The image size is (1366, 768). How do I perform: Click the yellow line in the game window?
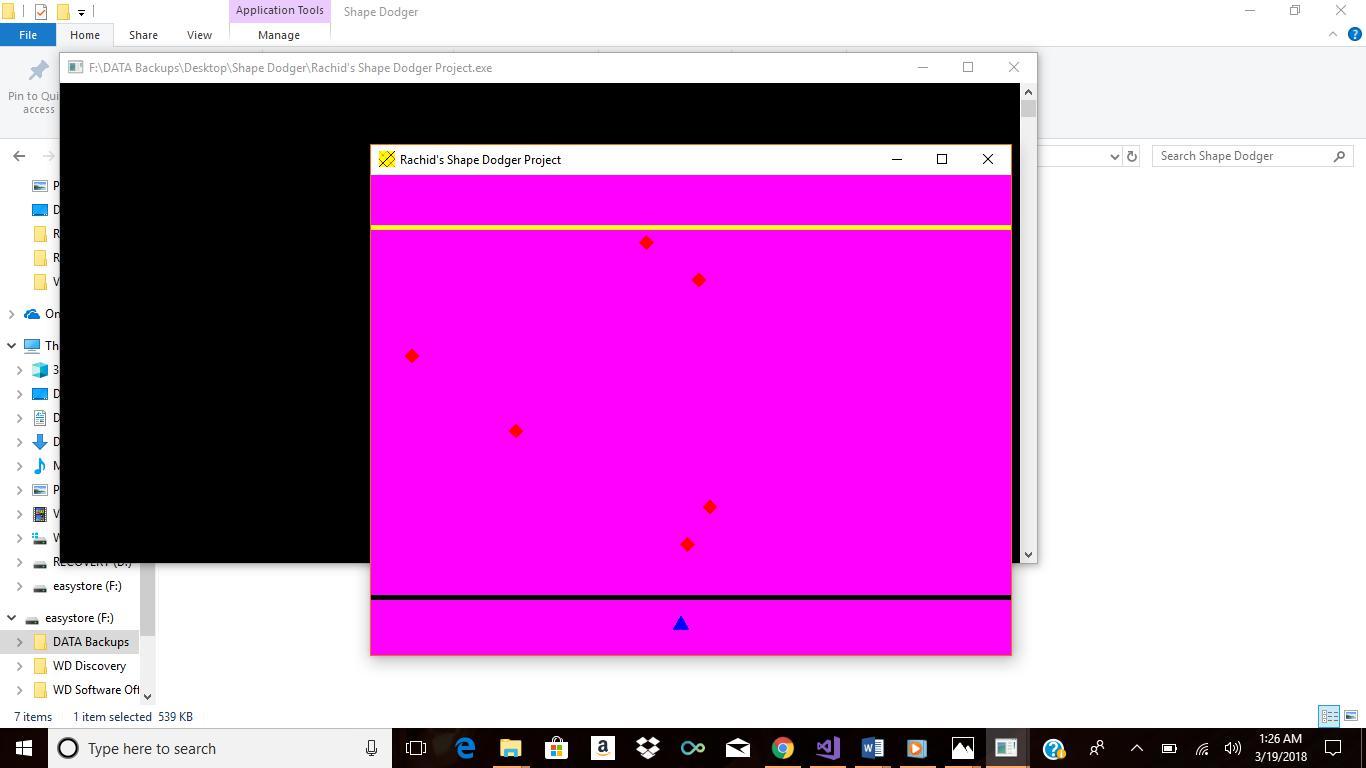690,228
